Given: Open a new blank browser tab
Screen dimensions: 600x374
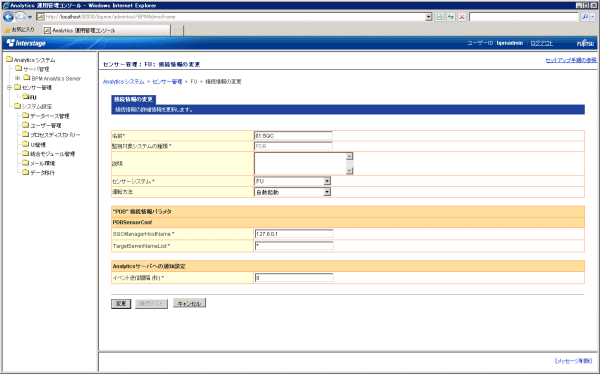Looking at the screenshot, I should point(176,30).
